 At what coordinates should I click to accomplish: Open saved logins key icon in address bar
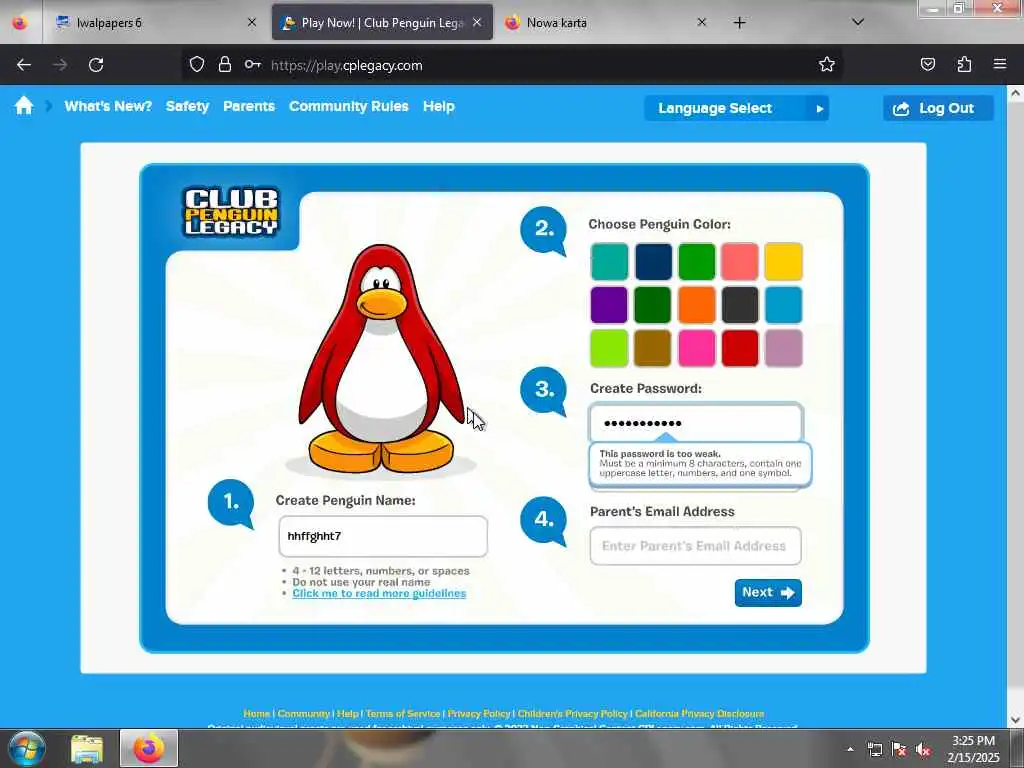(x=253, y=64)
